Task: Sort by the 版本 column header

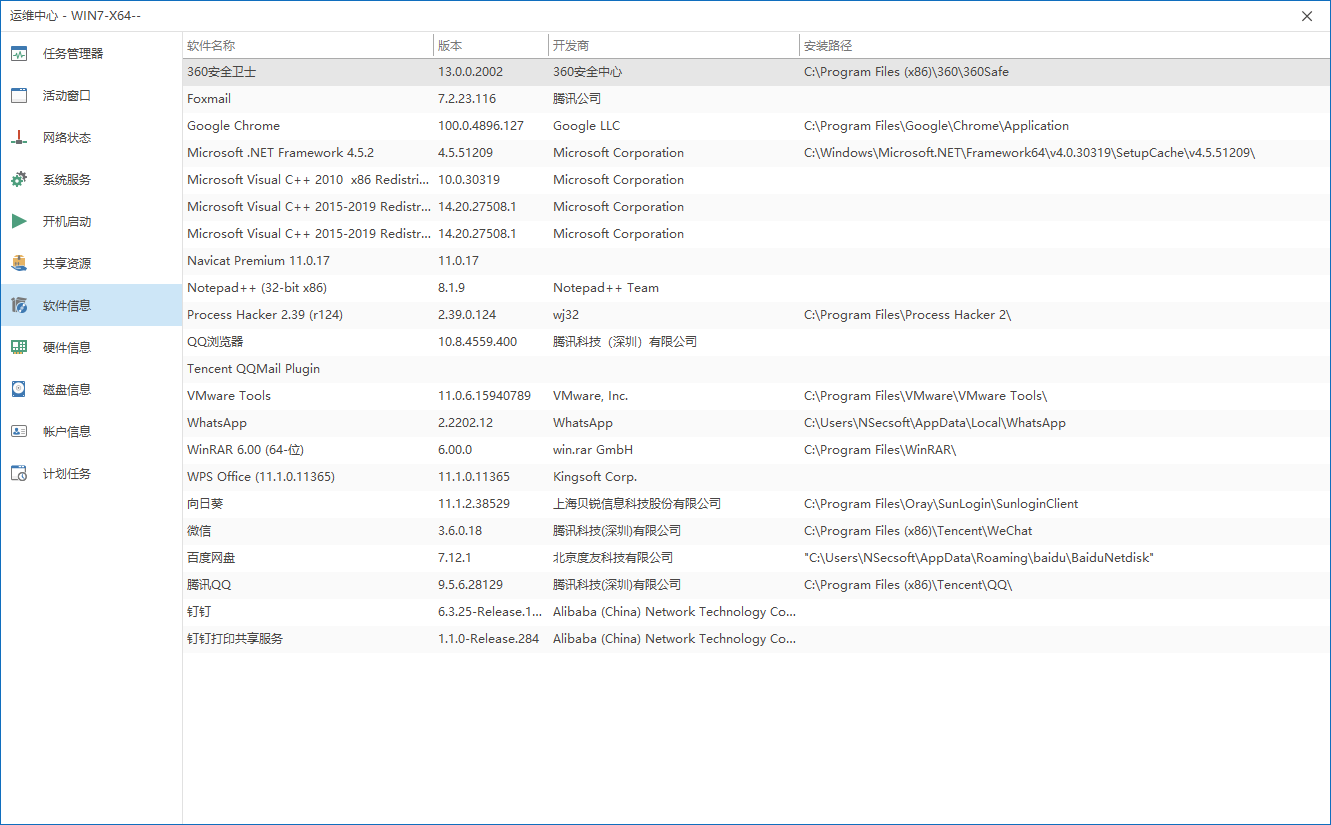Action: click(x=491, y=46)
